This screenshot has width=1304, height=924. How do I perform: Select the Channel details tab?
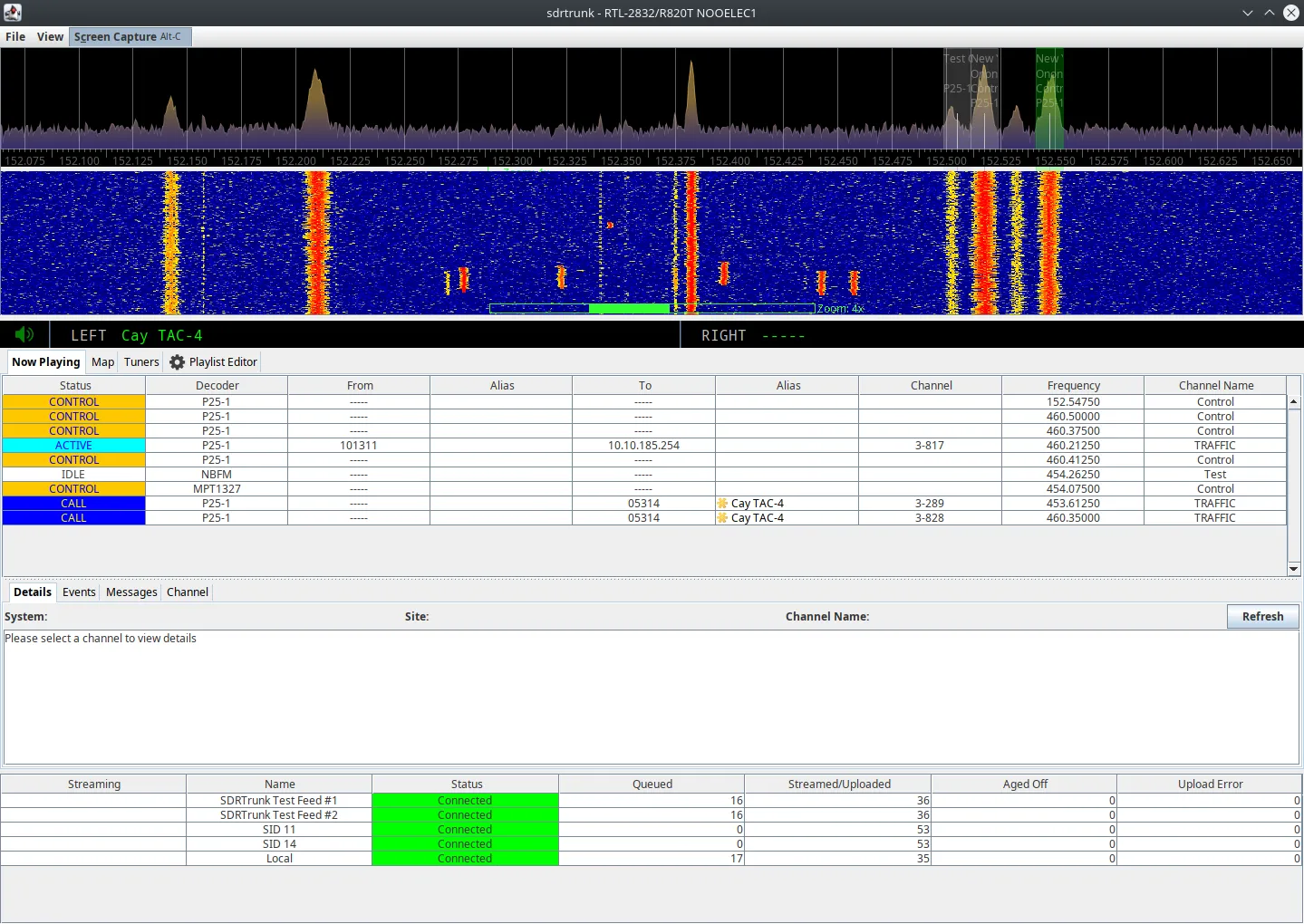(187, 592)
